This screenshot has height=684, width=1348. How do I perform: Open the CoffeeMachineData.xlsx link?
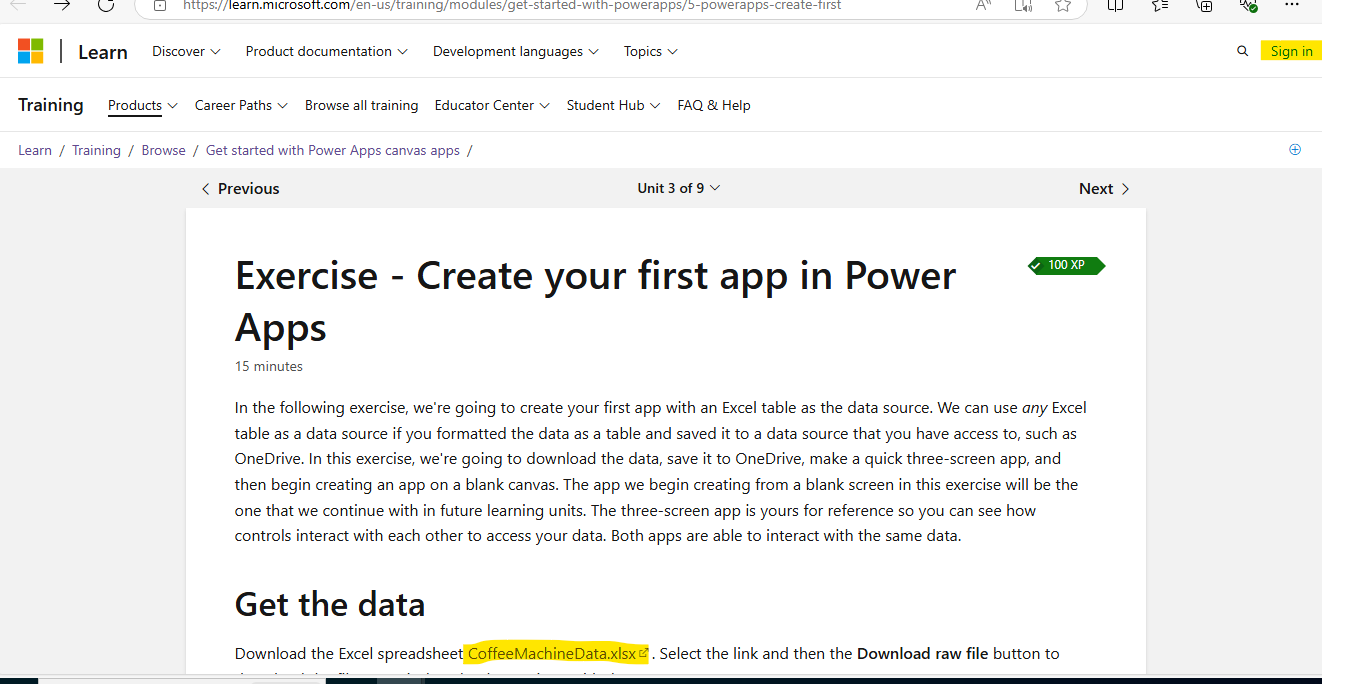click(558, 653)
